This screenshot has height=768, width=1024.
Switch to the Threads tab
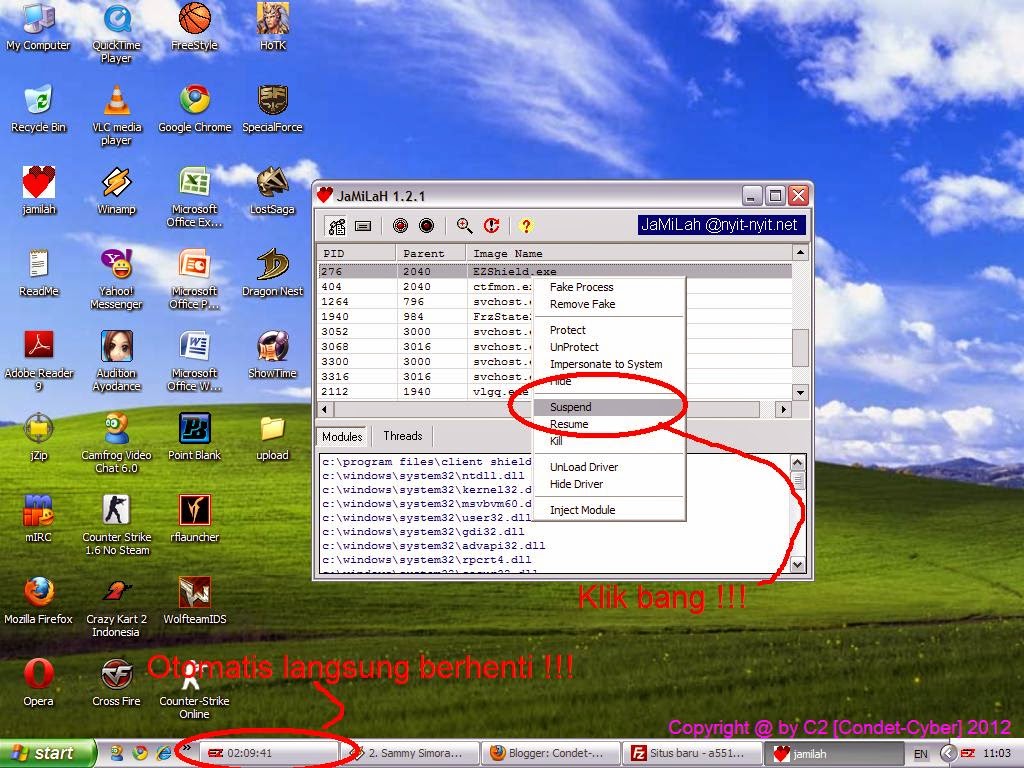click(402, 436)
